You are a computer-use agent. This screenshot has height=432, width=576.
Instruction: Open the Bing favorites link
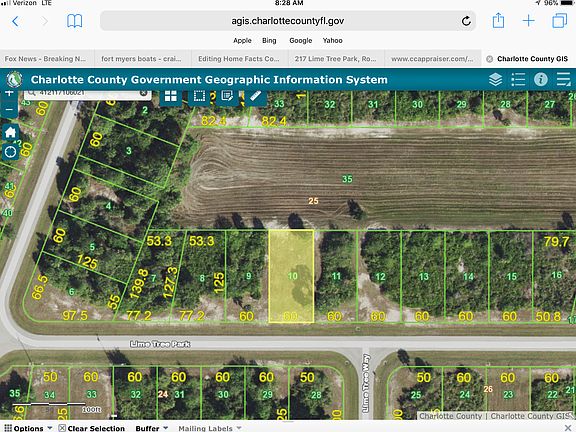[269, 40]
